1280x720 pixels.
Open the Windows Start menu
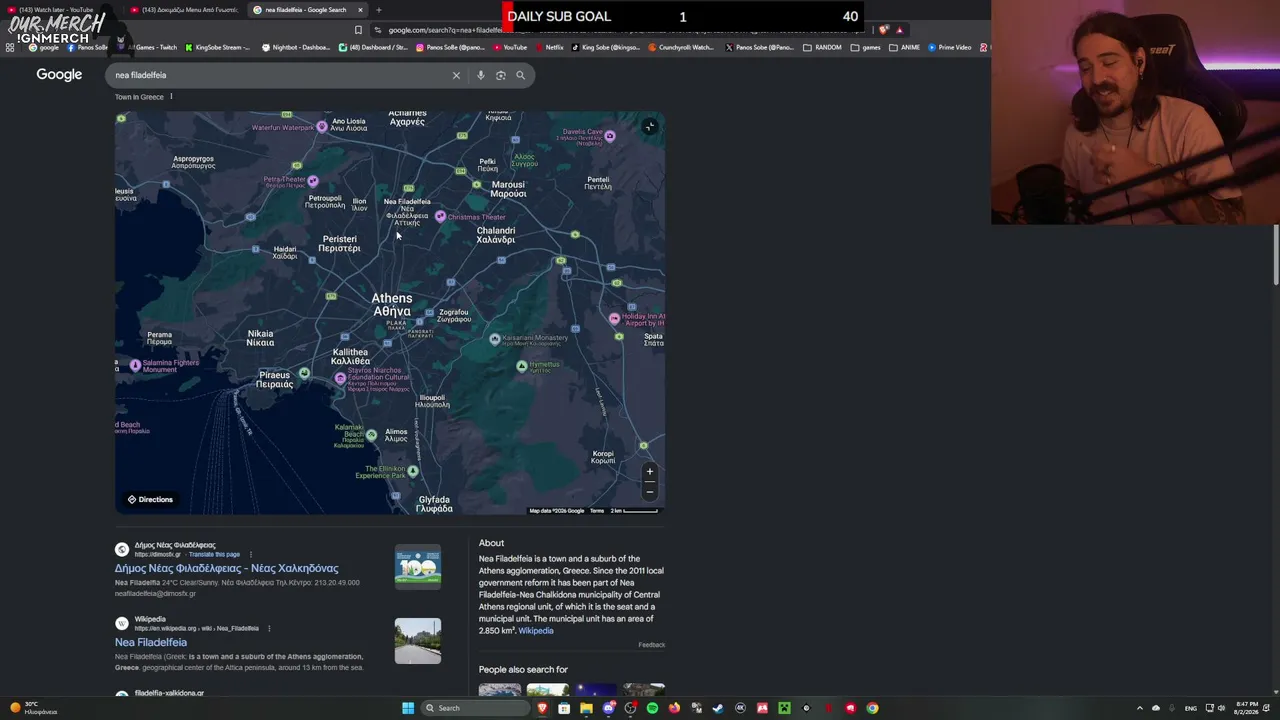point(408,708)
